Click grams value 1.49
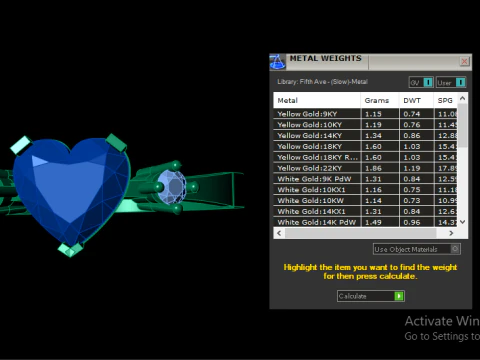Image resolution: width=480 pixels, height=360 pixels. [373, 222]
